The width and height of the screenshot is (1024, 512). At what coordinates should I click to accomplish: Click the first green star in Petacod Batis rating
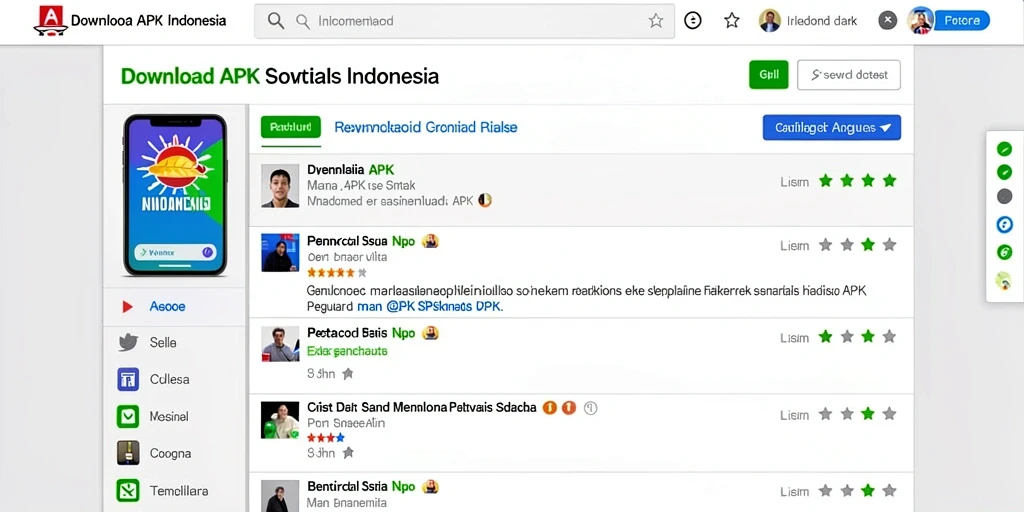(825, 337)
